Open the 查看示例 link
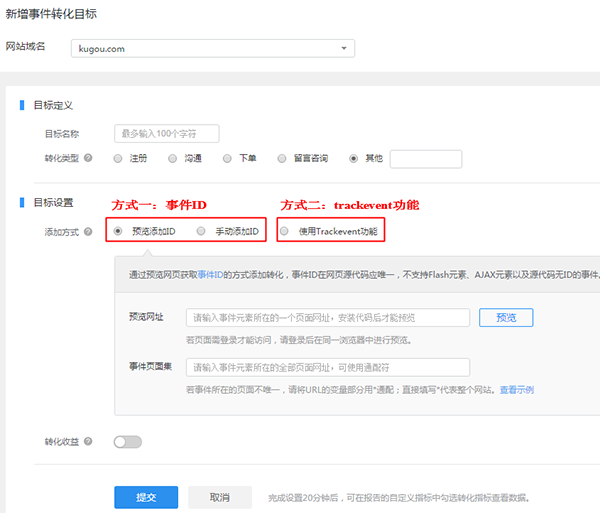This screenshot has height=513, width=600. pos(517,389)
